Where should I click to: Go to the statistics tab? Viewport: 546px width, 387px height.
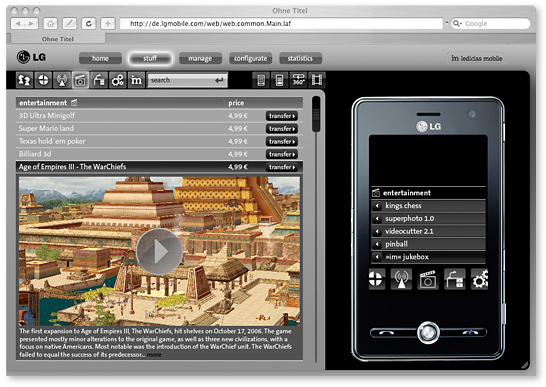300,59
